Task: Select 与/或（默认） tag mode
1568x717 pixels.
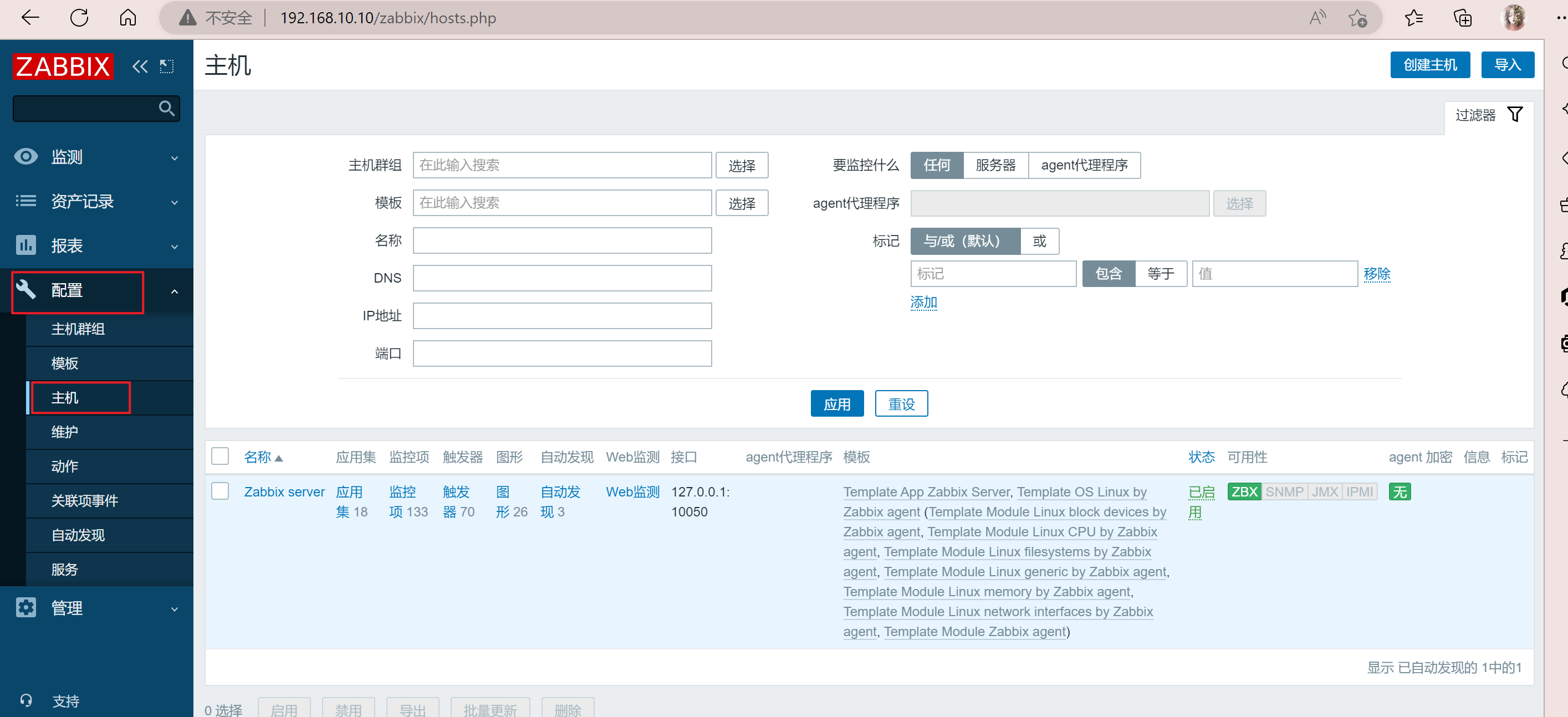Action: [965, 241]
